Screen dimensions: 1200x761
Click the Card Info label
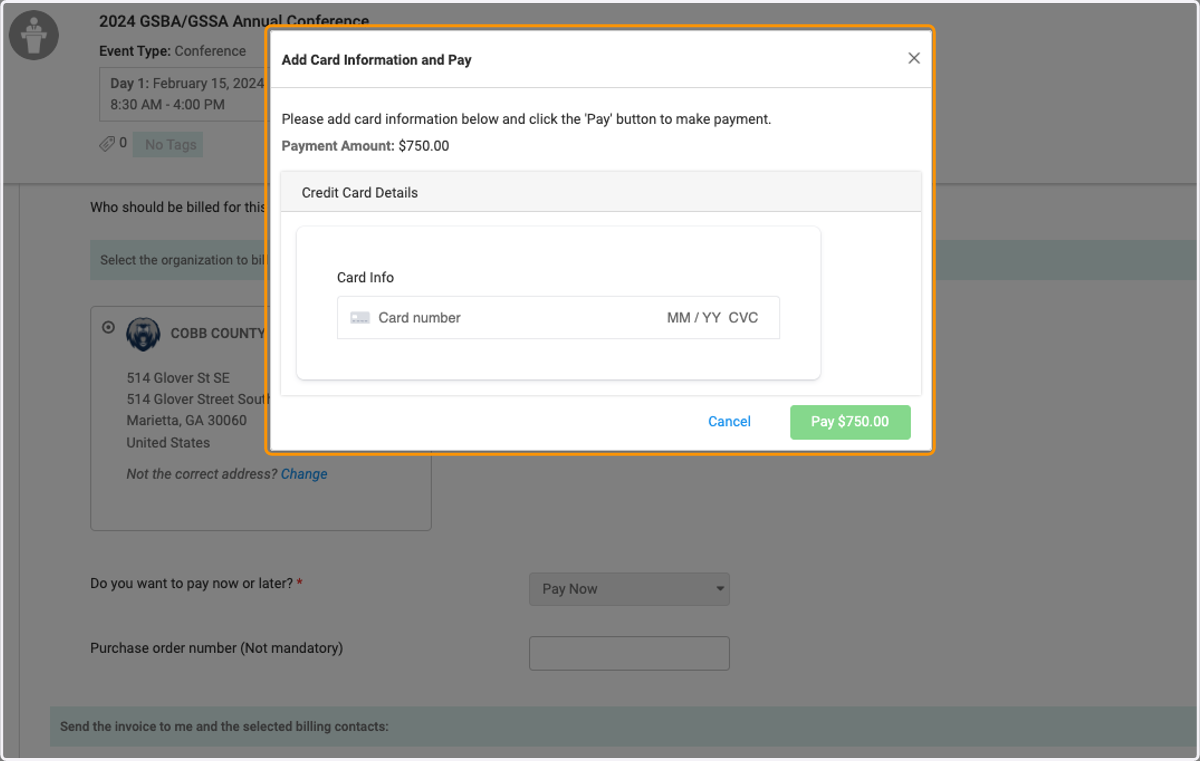pos(365,278)
